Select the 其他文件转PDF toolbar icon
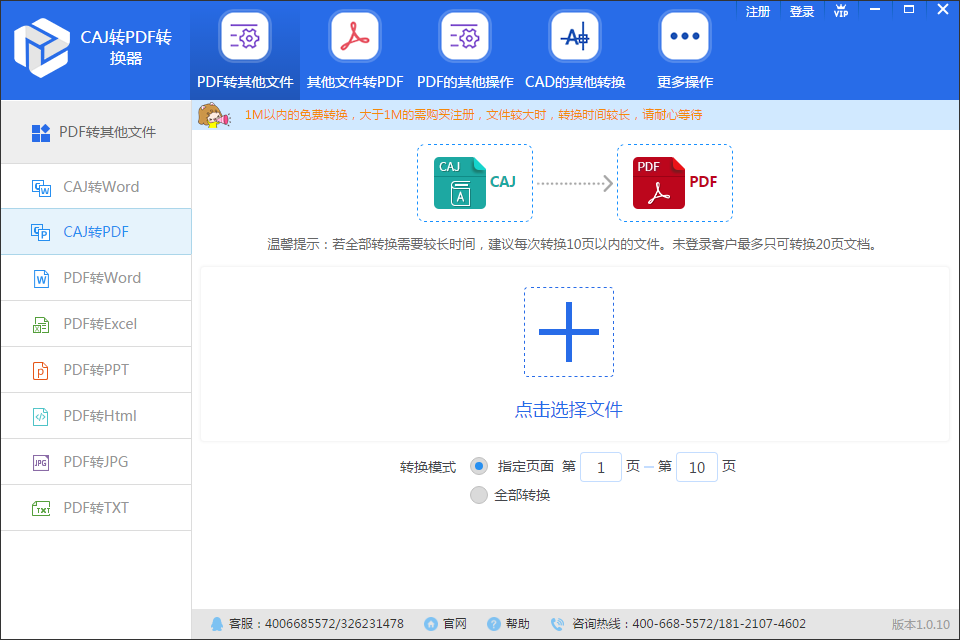 pyautogui.click(x=355, y=37)
